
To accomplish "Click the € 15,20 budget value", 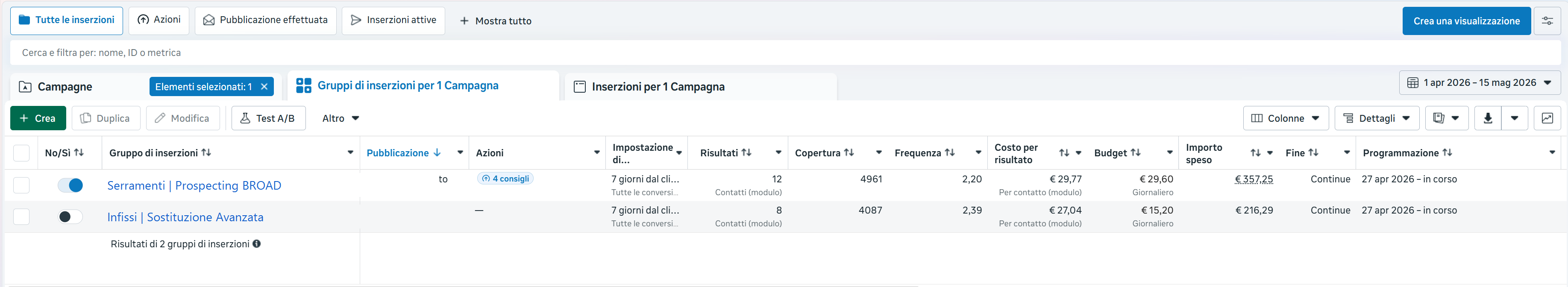I will (1157, 211).
